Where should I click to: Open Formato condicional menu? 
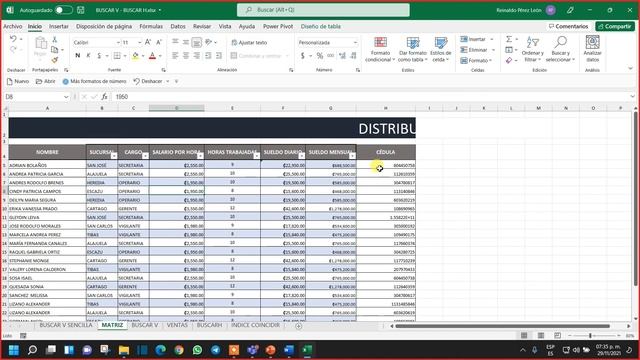[x=380, y=49]
